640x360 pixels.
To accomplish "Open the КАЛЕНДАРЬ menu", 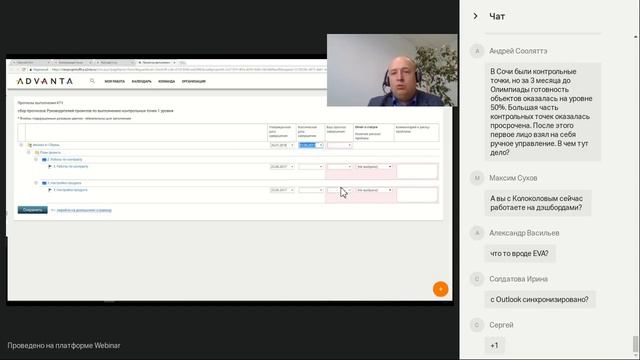I will click(141, 82).
